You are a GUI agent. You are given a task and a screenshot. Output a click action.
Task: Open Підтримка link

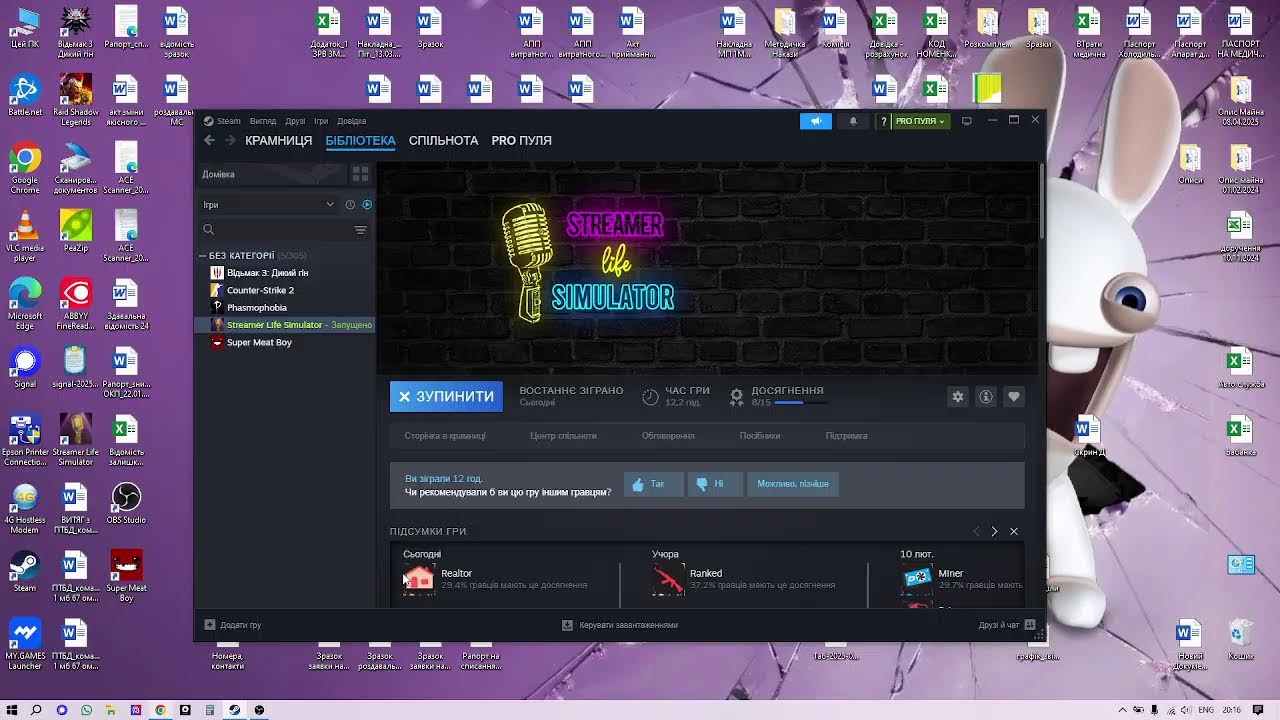pyautogui.click(x=846, y=436)
